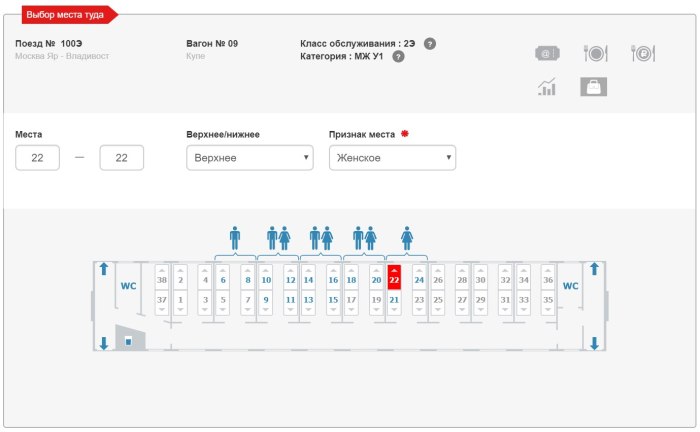Image resolution: width=700 pixels, height=432 pixels.
Task: Click the left WC label
Action: (x=129, y=286)
